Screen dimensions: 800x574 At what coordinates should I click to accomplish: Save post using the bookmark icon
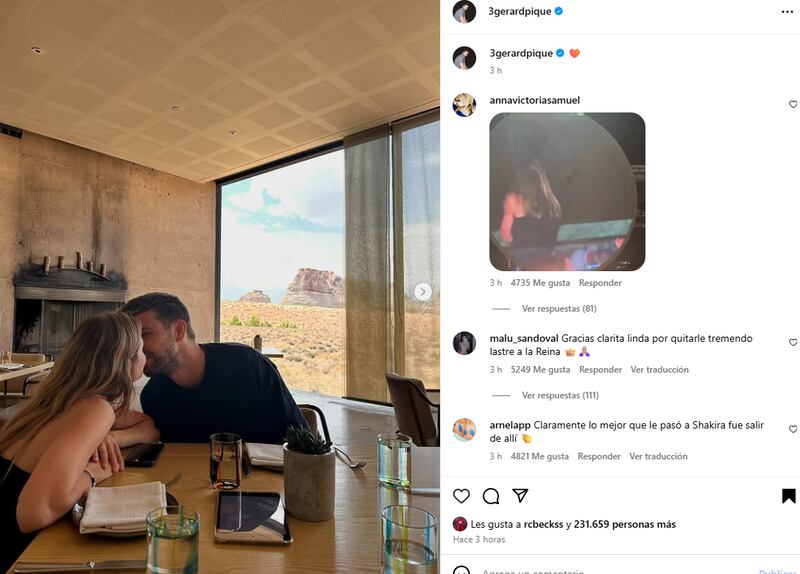788,495
